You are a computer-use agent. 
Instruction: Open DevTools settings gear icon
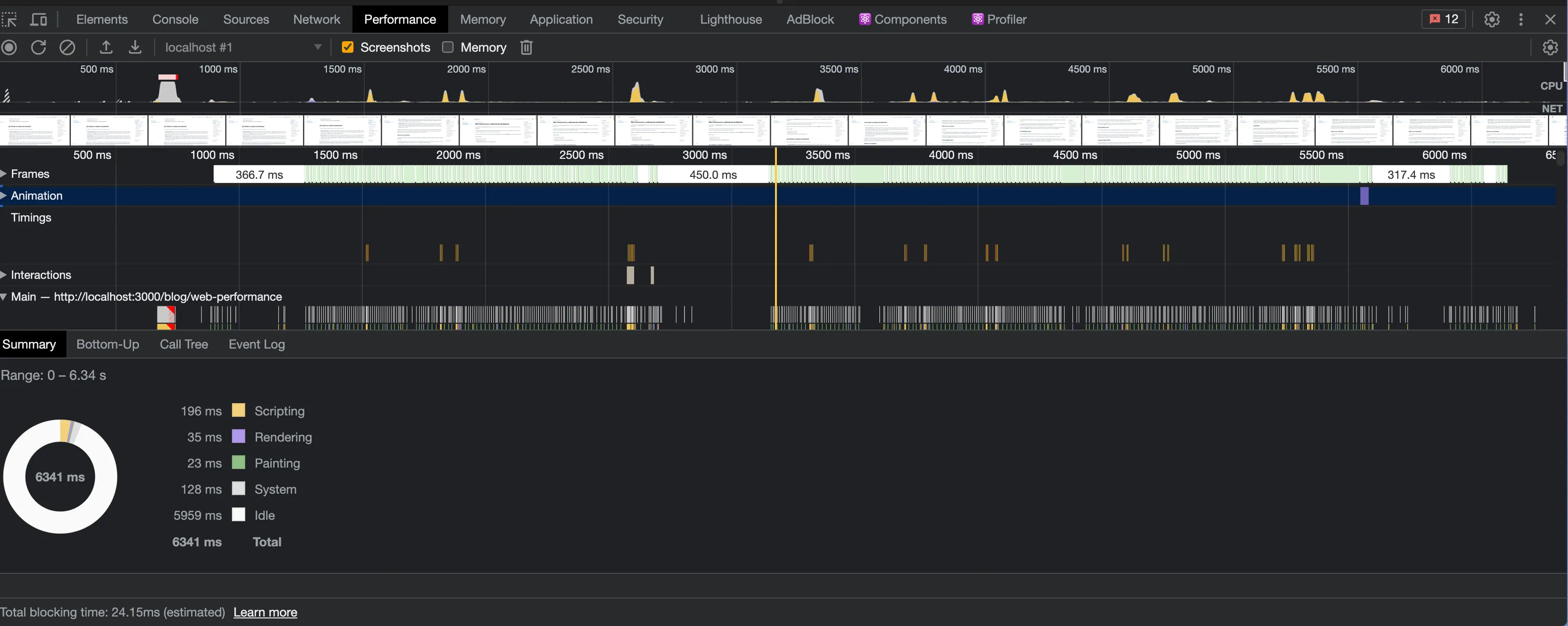point(1492,19)
